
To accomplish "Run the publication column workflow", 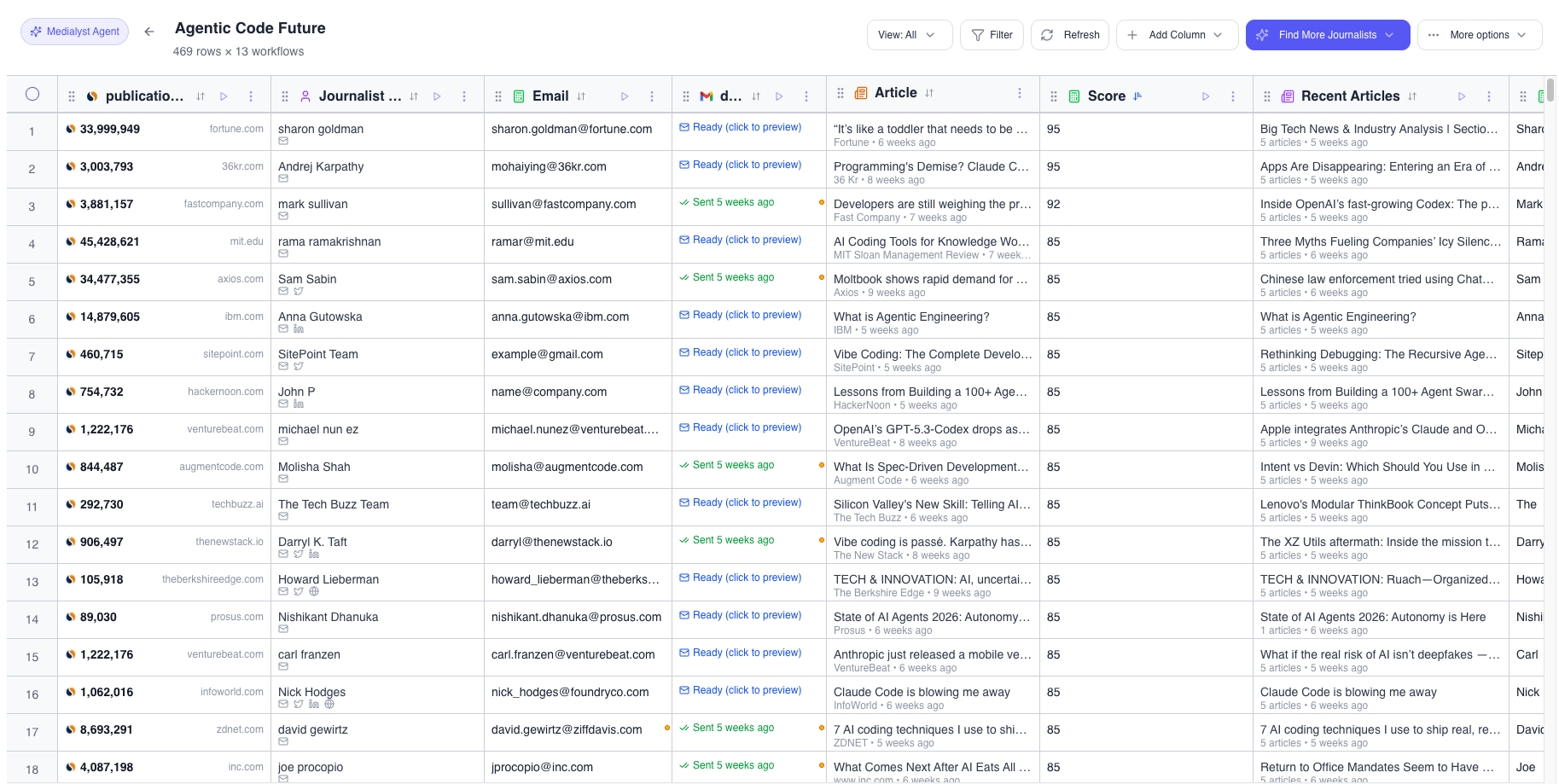I will coord(224,96).
